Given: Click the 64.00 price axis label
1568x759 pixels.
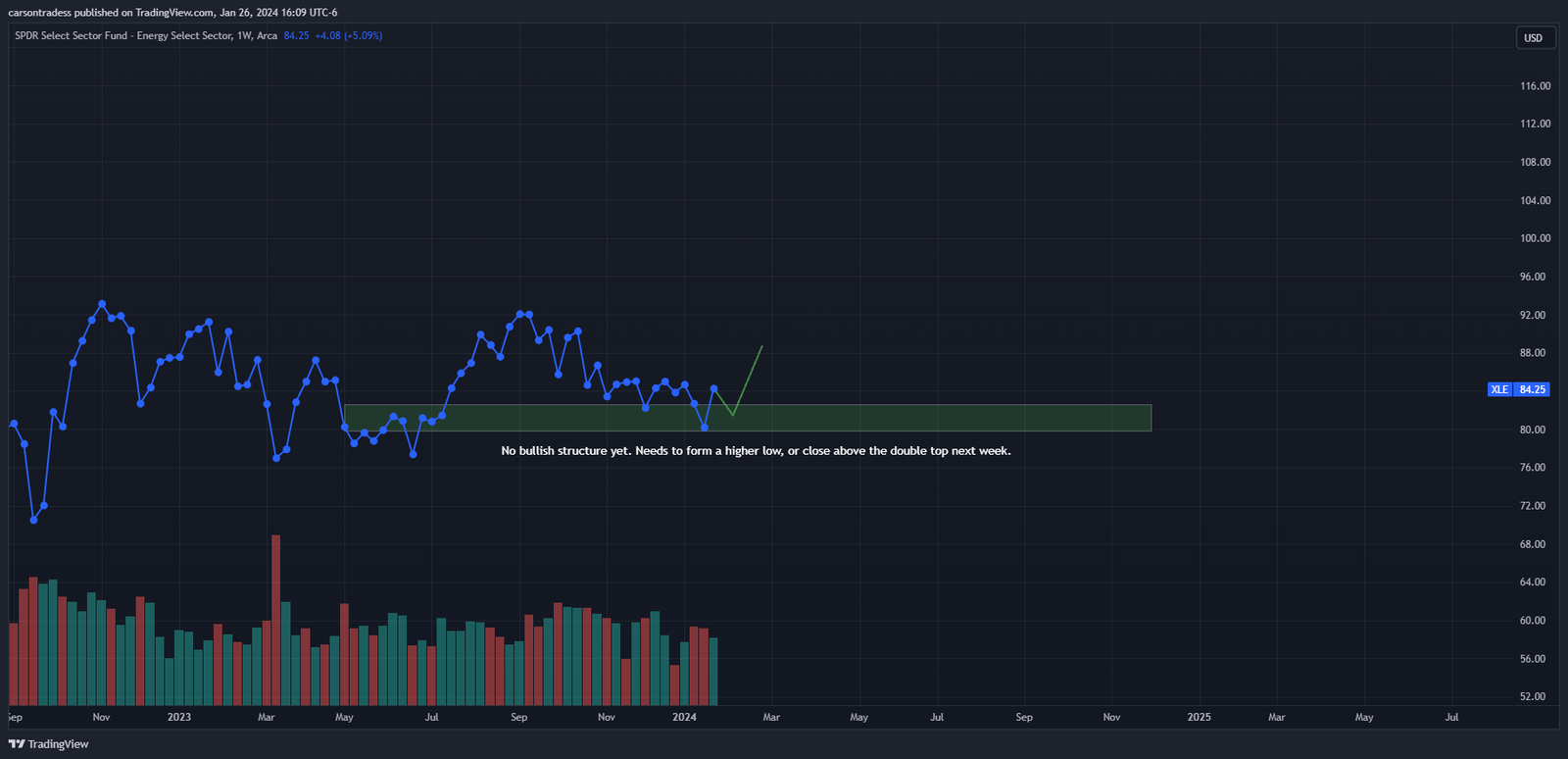Looking at the screenshot, I should click(1533, 582).
